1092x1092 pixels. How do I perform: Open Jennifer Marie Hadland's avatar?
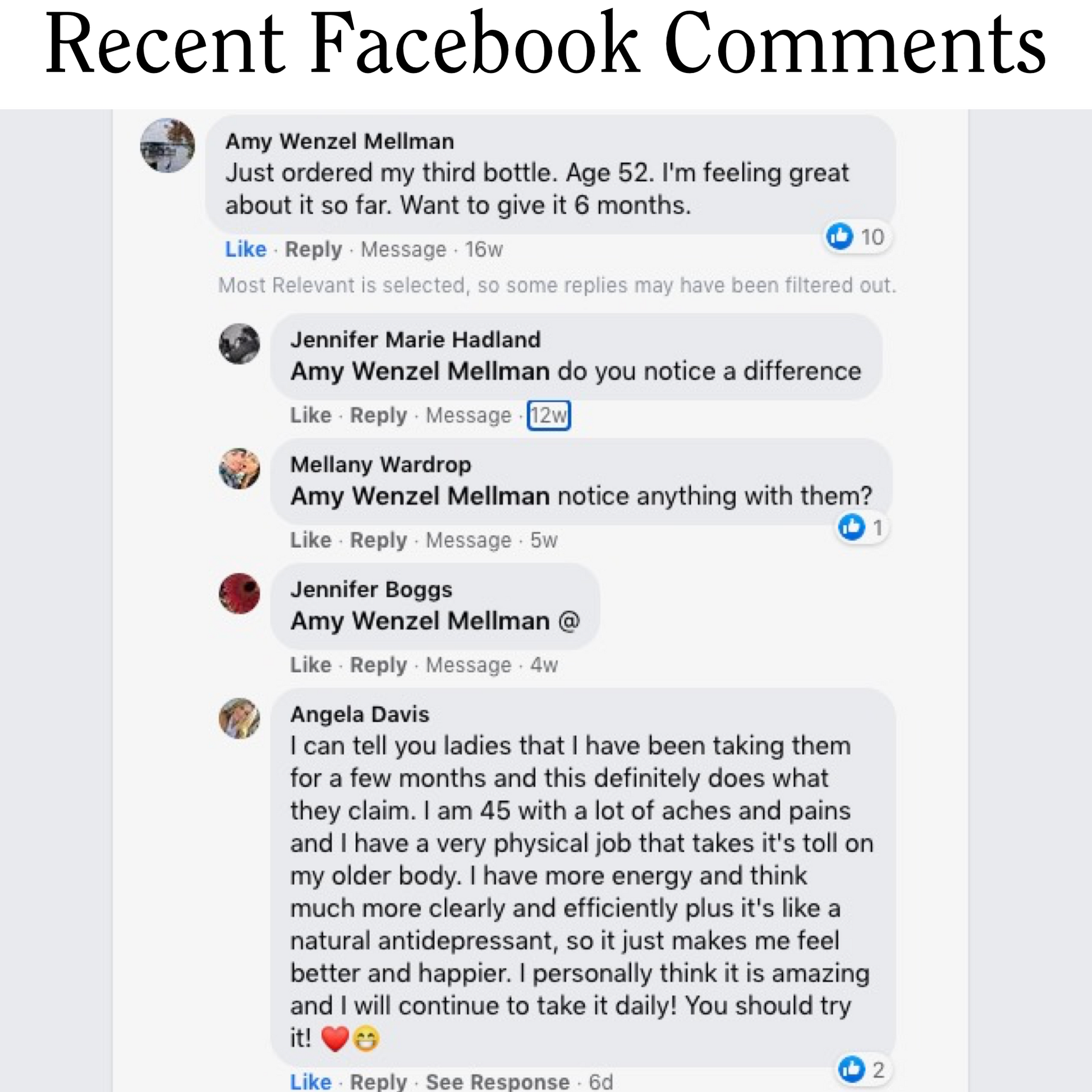click(x=239, y=343)
